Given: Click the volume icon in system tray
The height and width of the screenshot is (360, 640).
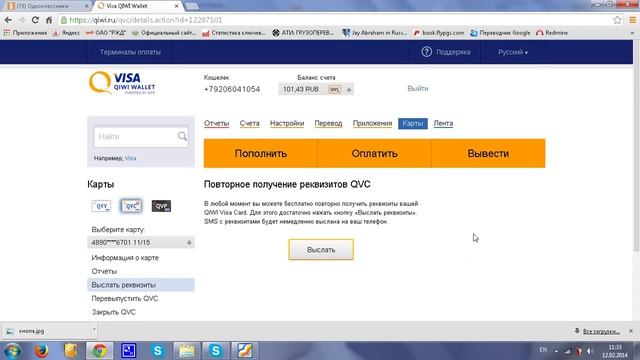Looking at the screenshot, I should coord(589,351).
